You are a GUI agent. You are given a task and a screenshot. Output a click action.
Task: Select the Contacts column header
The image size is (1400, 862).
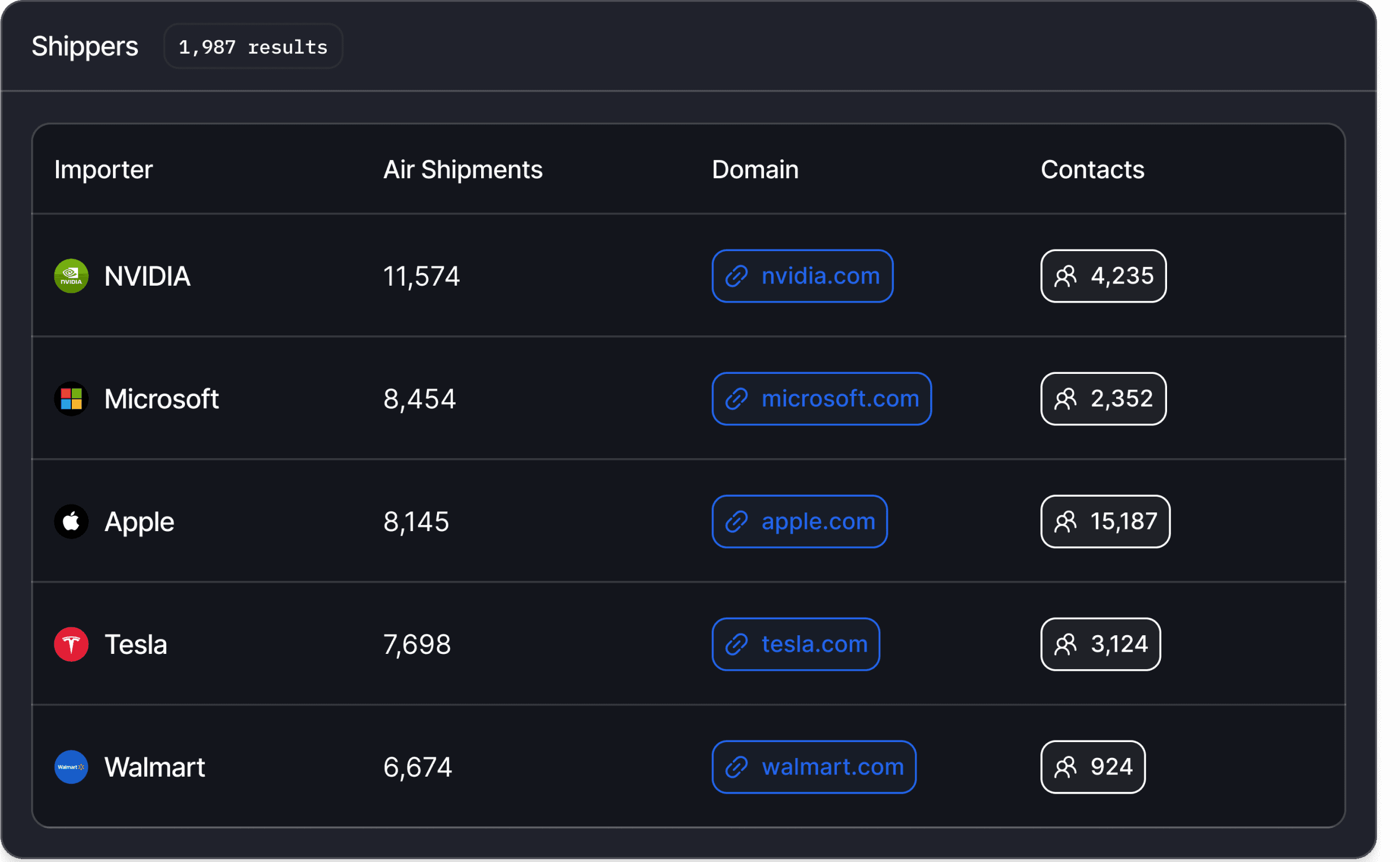click(1092, 169)
